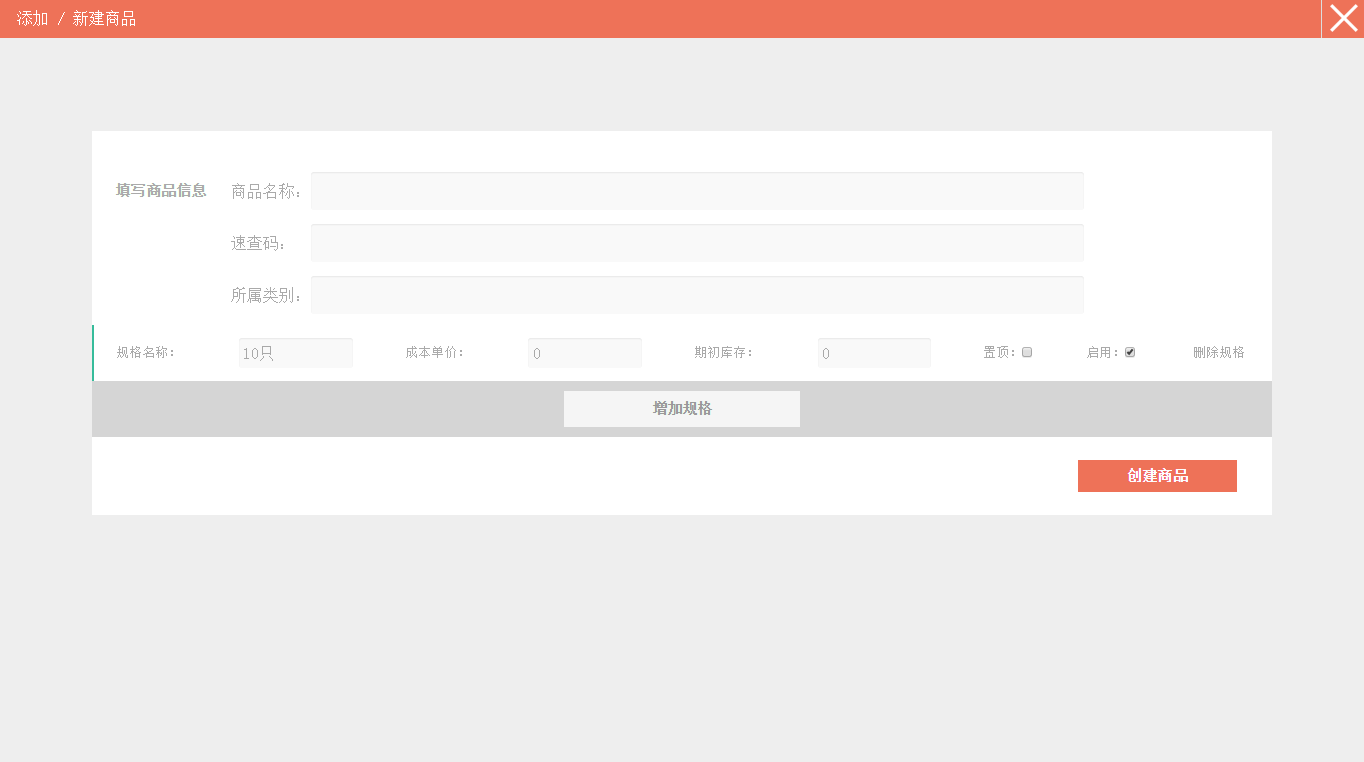The image size is (1364, 762).
Task: Click the 规格名称 field showing 10只
Action: [x=295, y=353]
